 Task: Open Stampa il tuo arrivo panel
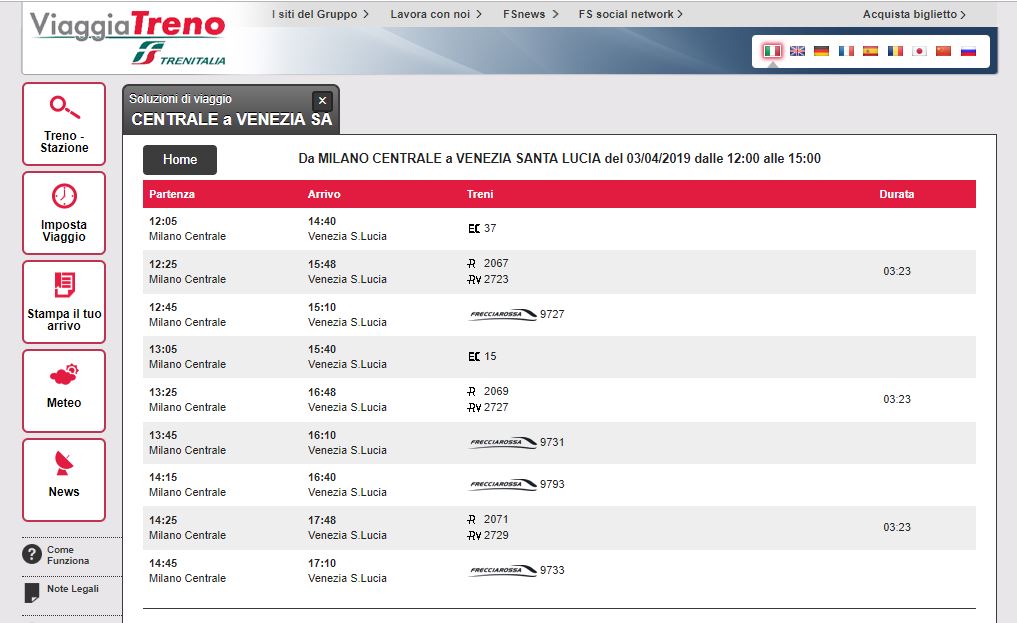click(64, 302)
